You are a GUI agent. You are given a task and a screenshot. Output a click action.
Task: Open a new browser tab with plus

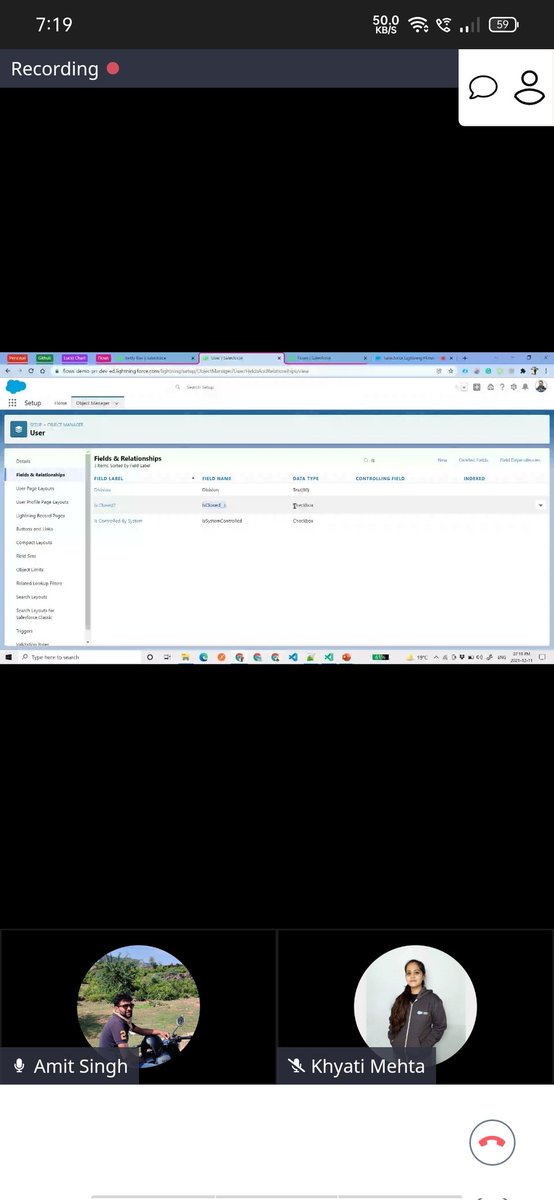[x=465, y=358]
